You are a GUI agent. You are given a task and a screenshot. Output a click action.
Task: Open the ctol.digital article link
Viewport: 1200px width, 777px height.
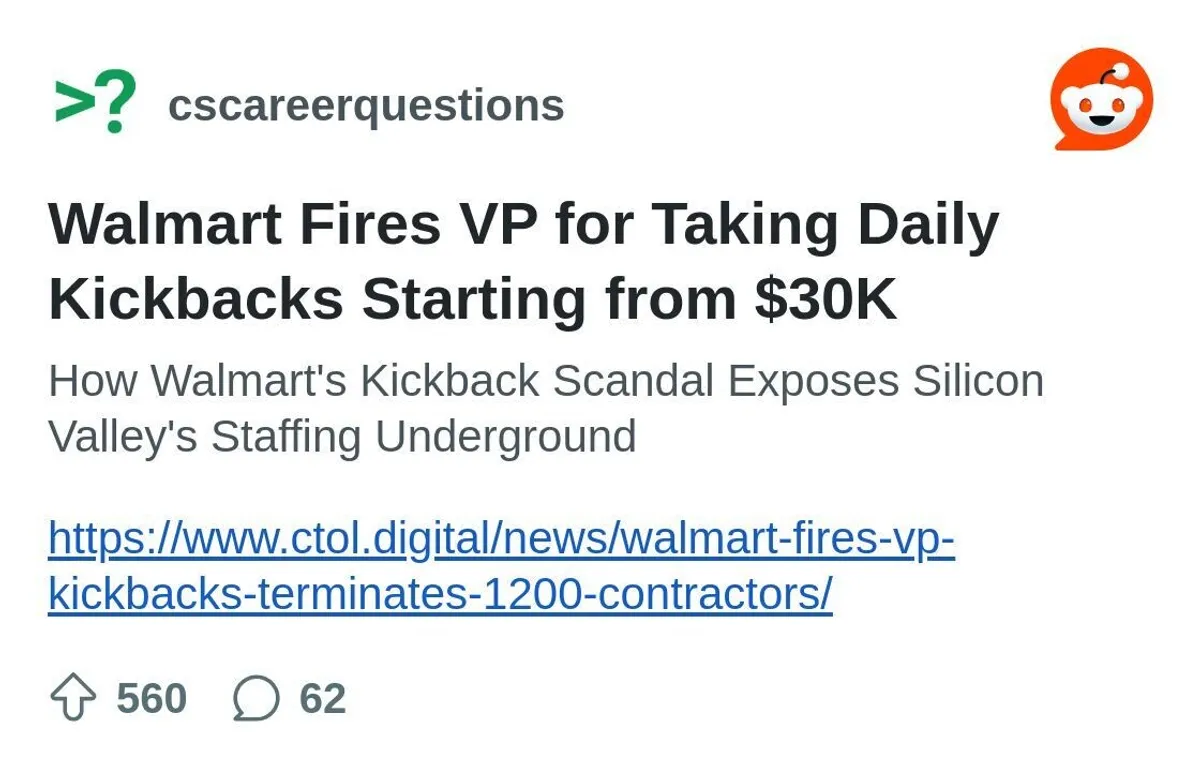click(x=500, y=567)
